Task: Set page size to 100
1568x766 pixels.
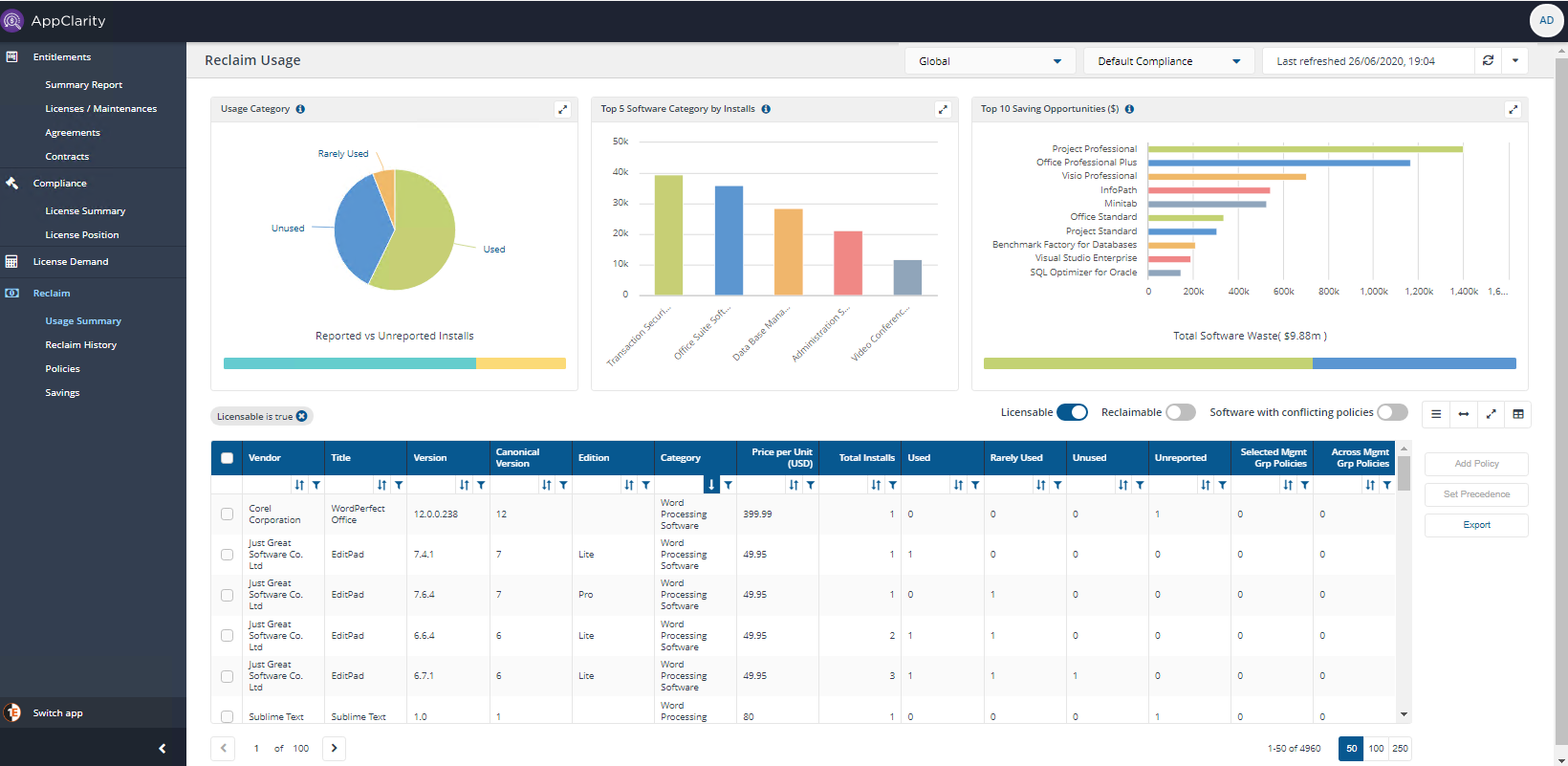Action: tap(1376, 749)
